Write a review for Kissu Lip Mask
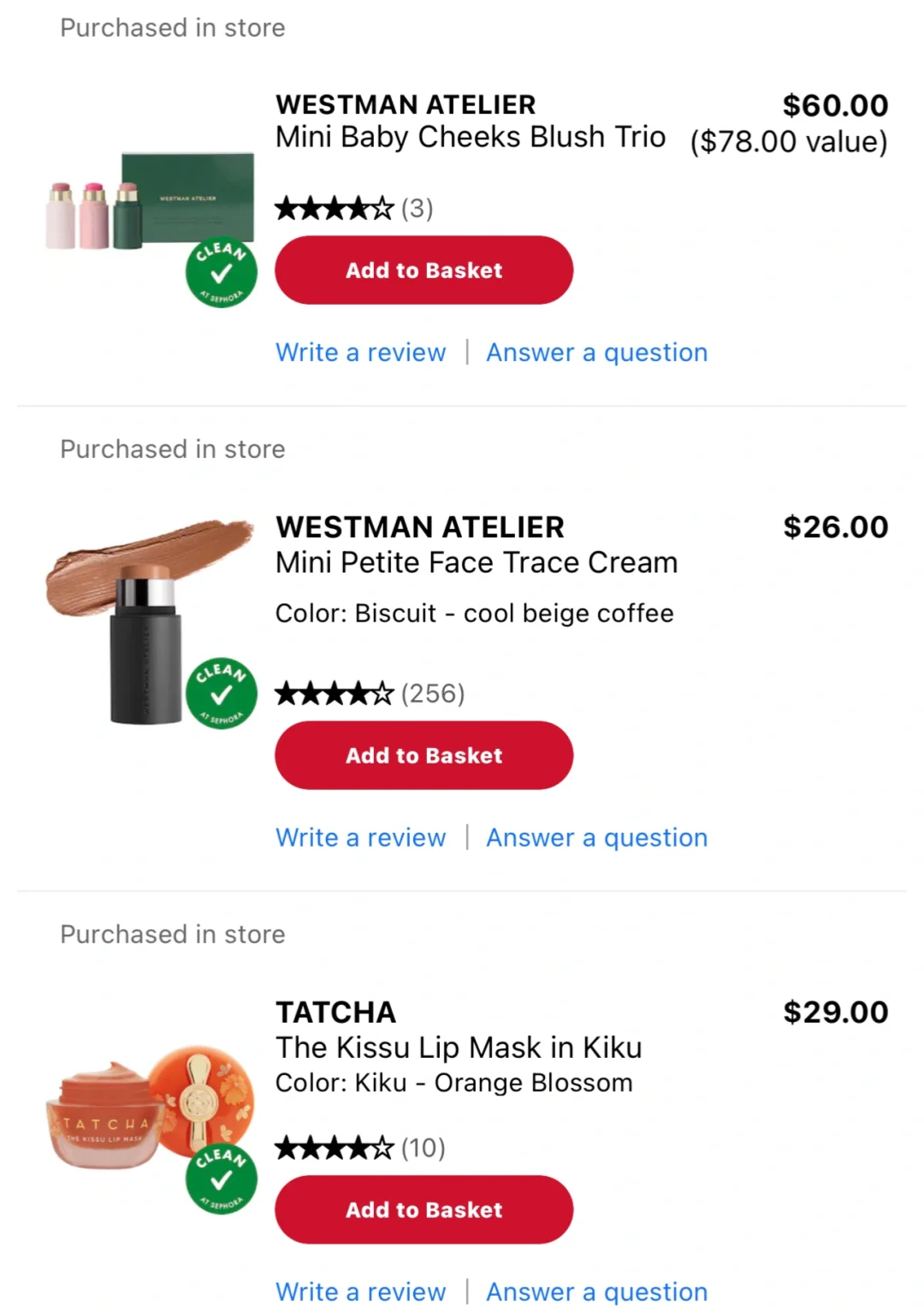924x1313 pixels. (x=360, y=1292)
